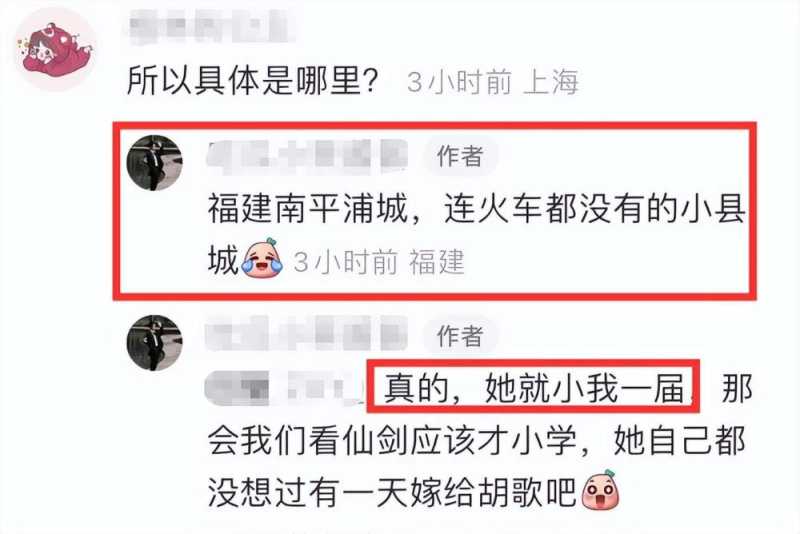Select the comment 所以具体是哪里?
This screenshot has width=800, height=534.
pos(253,81)
